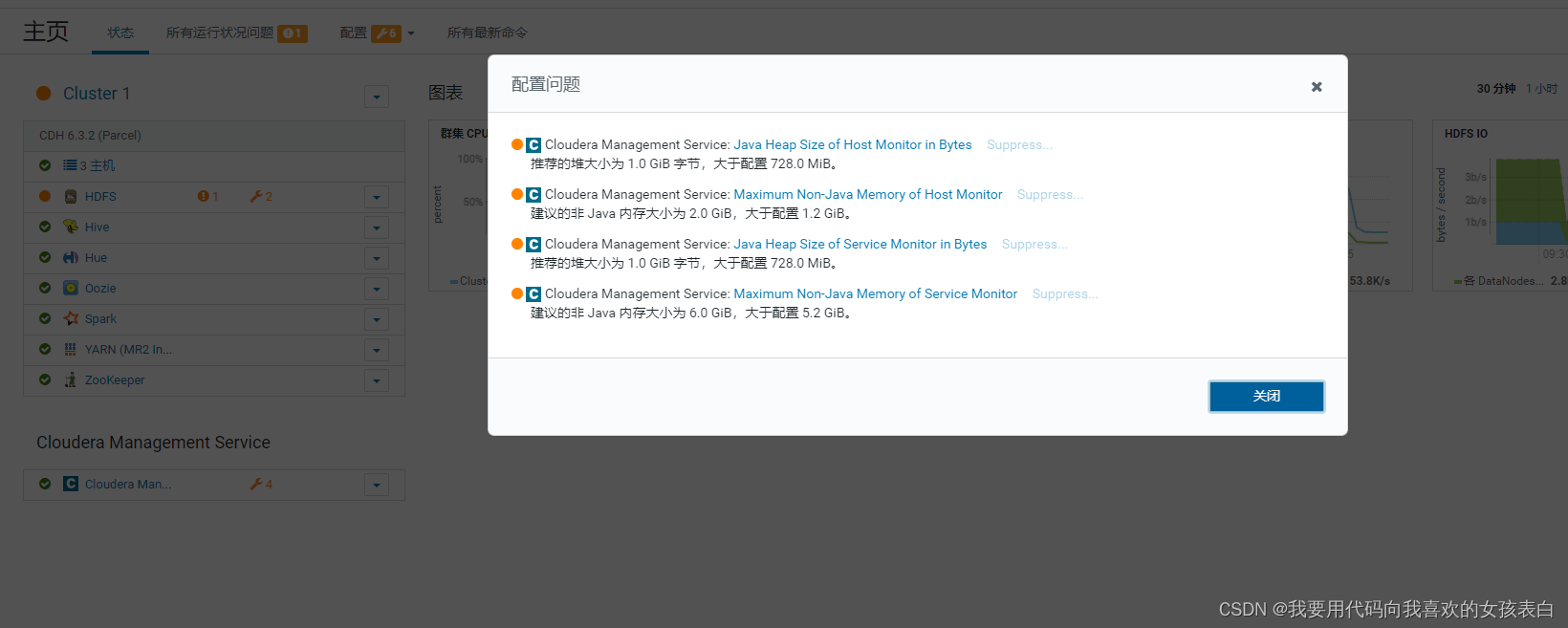Screen dimensions: 1568x628
Task: Click the hosts list icon
Action: pos(70,165)
